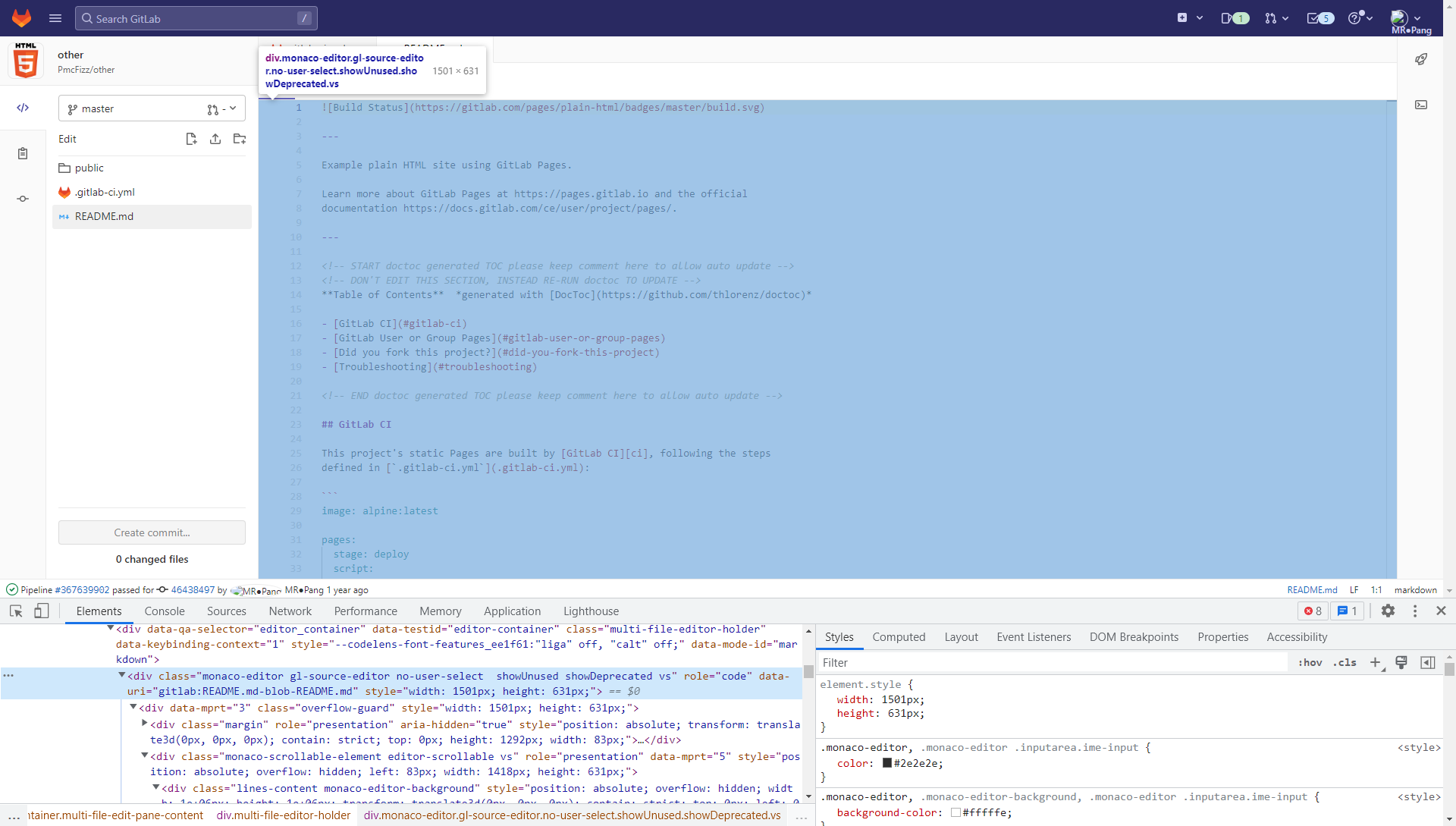Image resolution: width=1456 pixels, height=826 pixels.
Task: Switch to the Console tab
Action: tap(165, 611)
